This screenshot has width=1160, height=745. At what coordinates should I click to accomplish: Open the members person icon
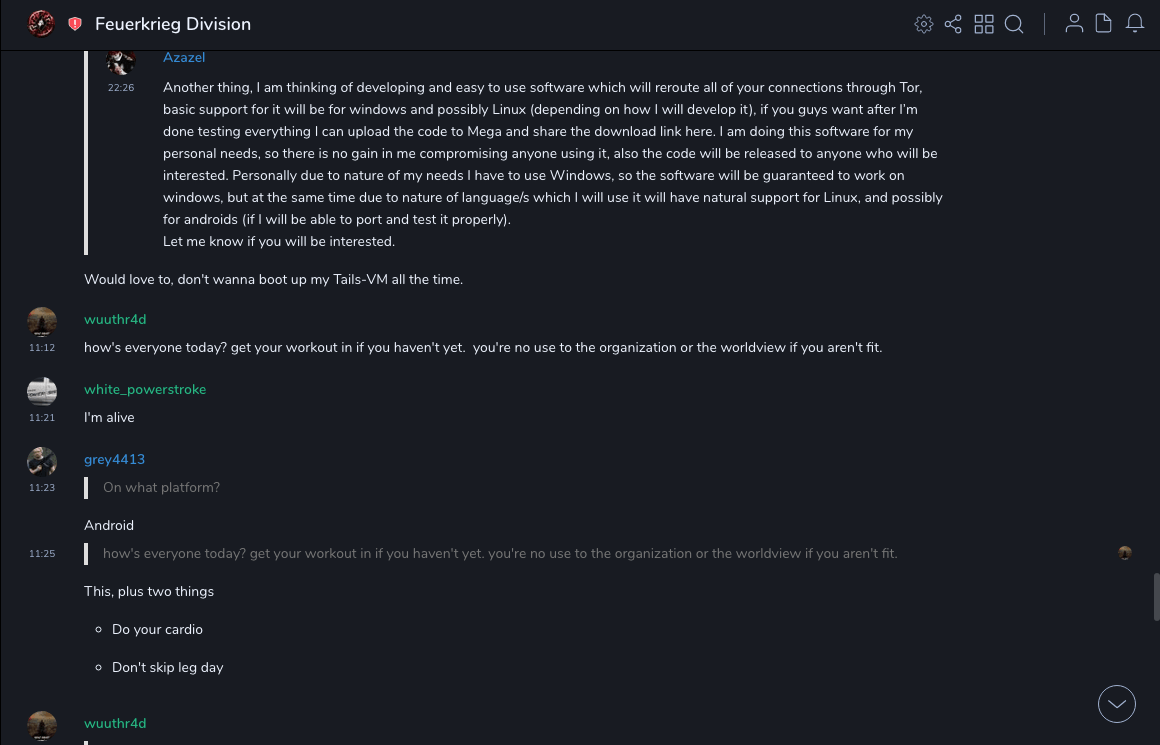(x=1074, y=24)
